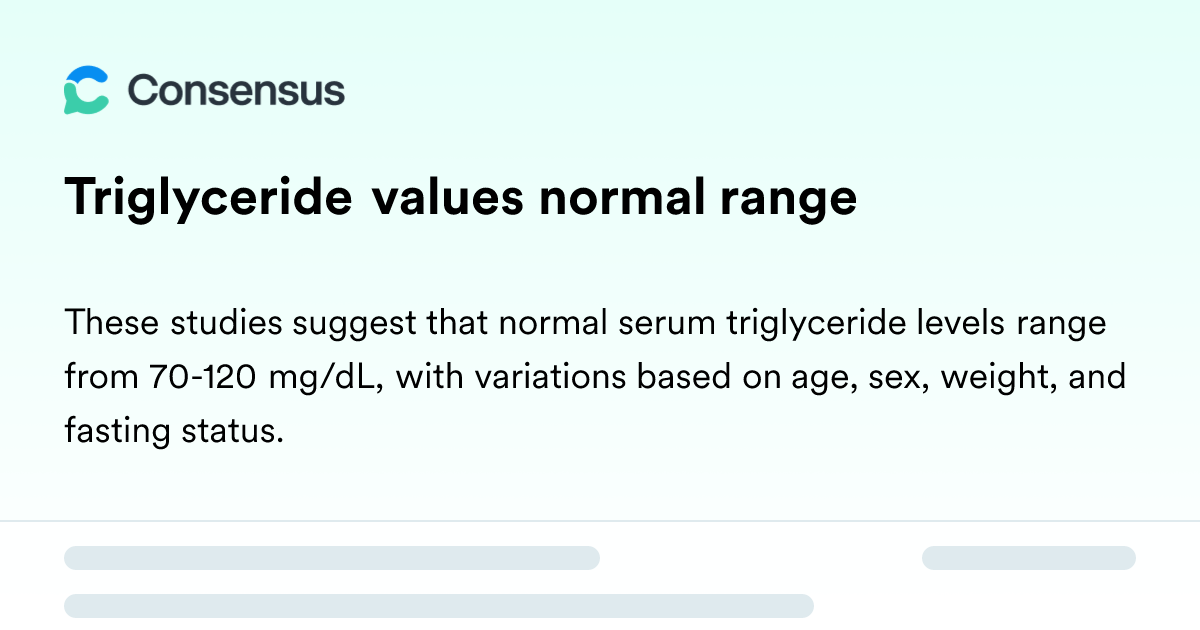Click the word Triglyceride in the heading
The height and width of the screenshot is (630, 1200).
[x=209, y=199]
